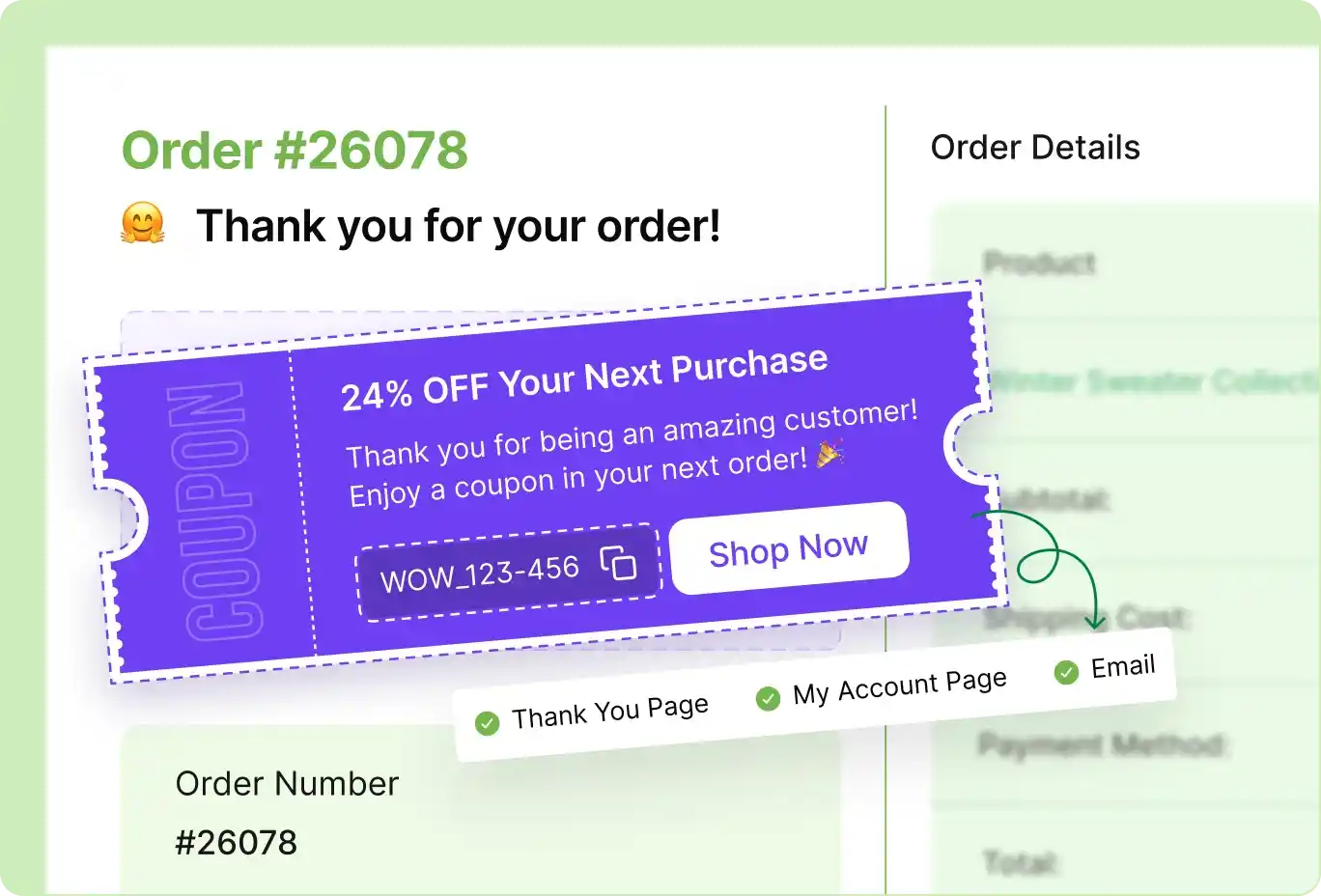Select the Order Number value #26078
The height and width of the screenshot is (896, 1321).
click(235, 842)
